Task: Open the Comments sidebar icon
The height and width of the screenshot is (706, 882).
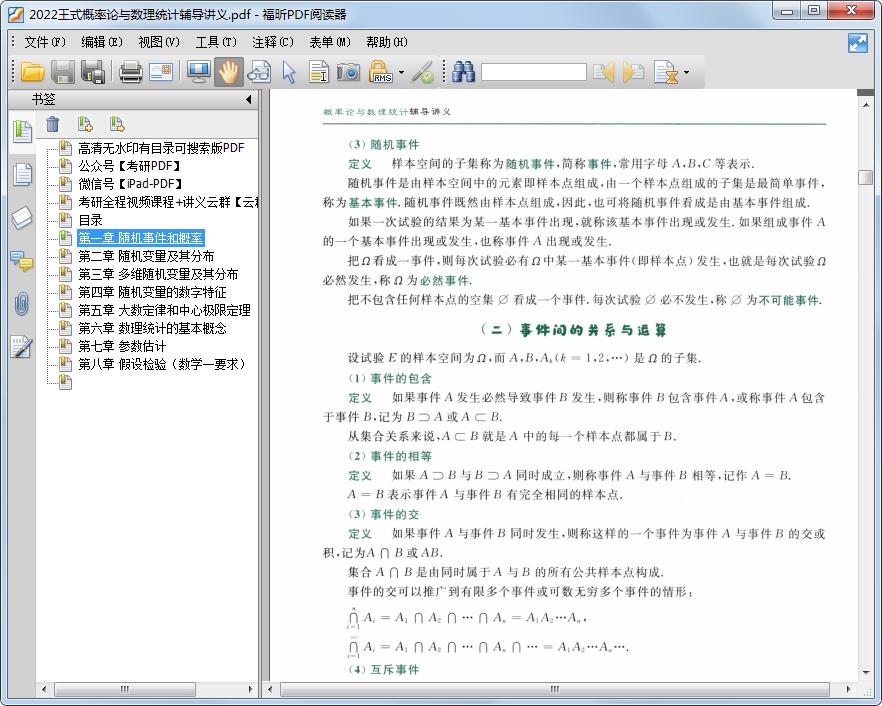Action: click(x=22, y=261)
